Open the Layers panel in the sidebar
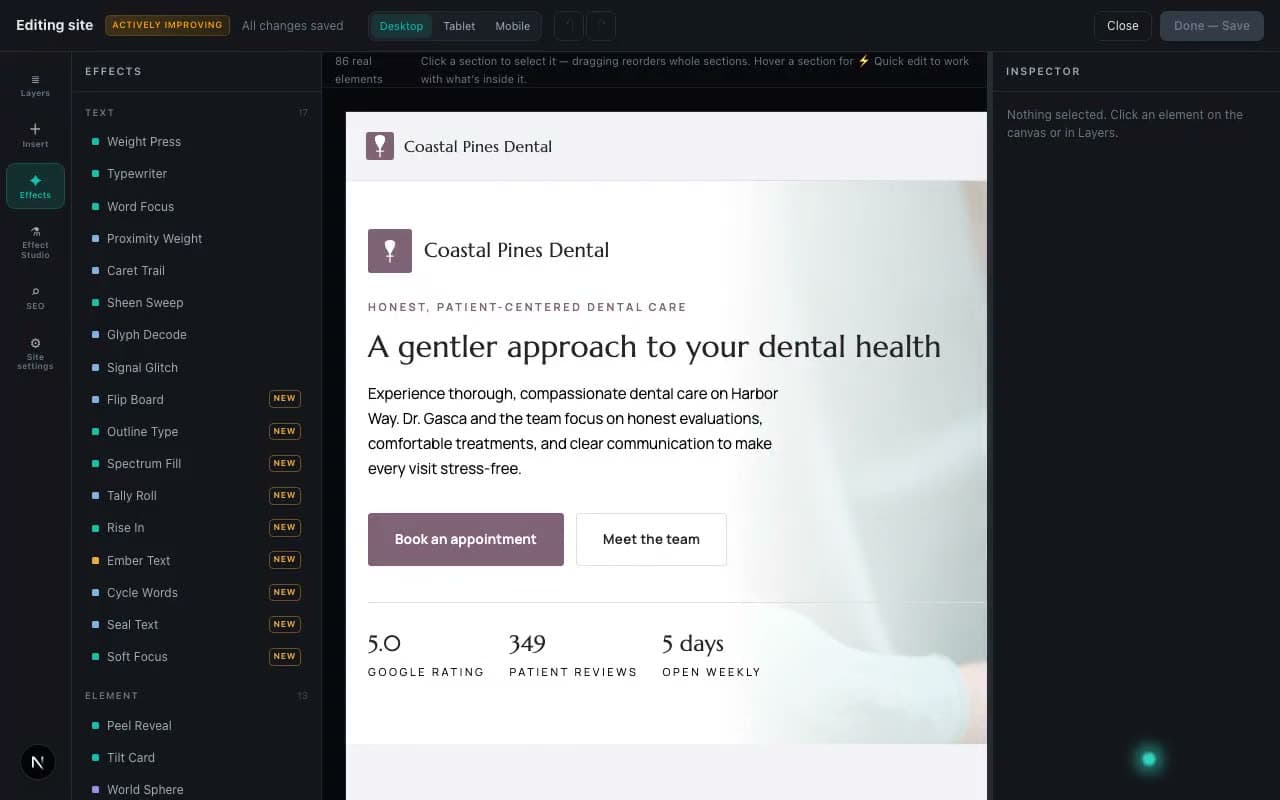This screenshot has height=800, width=1280. 35,85
